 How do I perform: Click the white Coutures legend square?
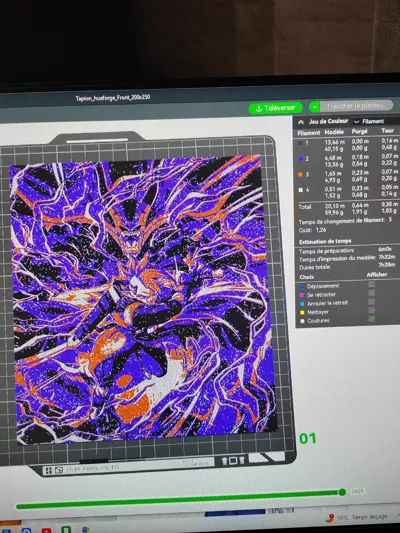[x=302, y=321]
